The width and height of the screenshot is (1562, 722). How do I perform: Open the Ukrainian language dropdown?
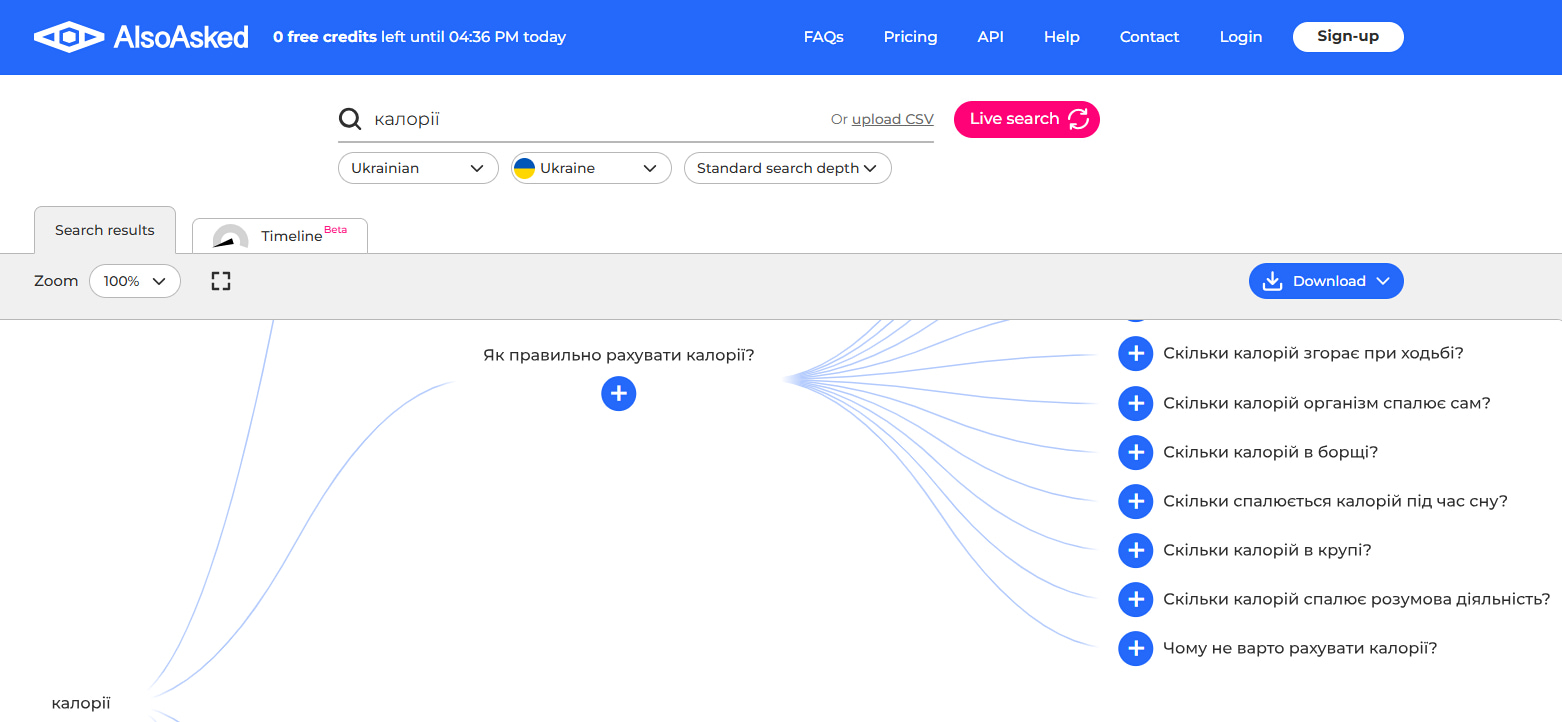[418, 168]
